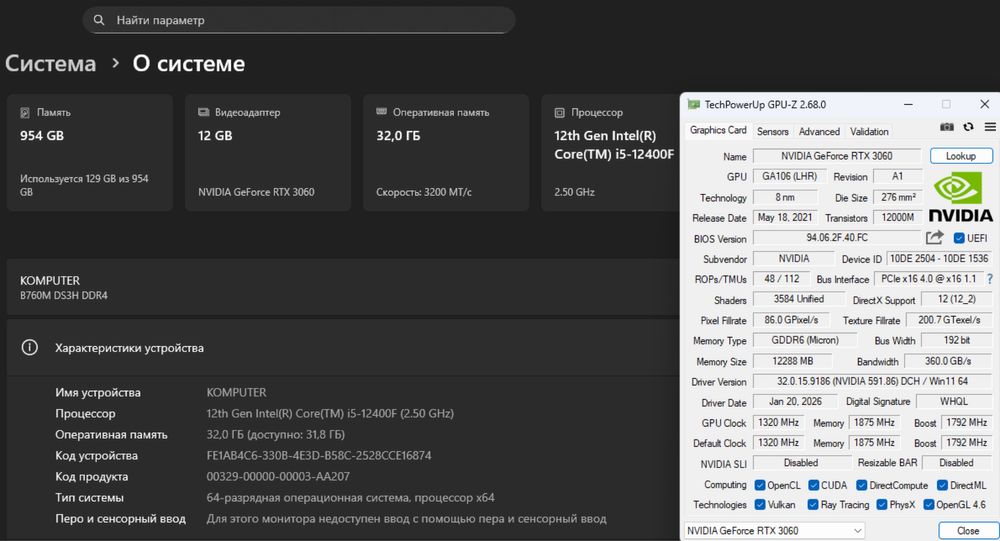Click the Close button in GPU-Z

point(967,530)
